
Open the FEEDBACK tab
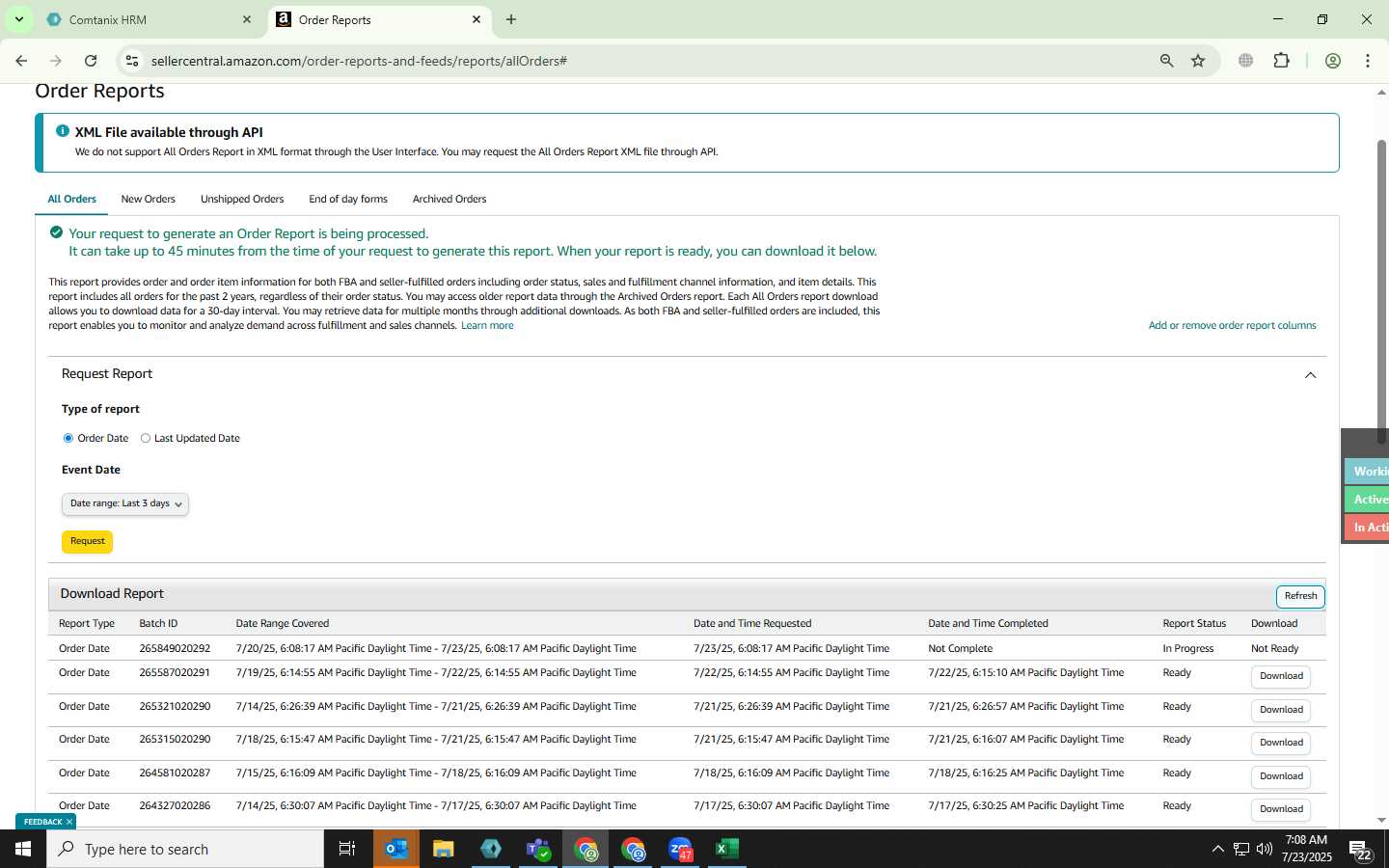42,822
